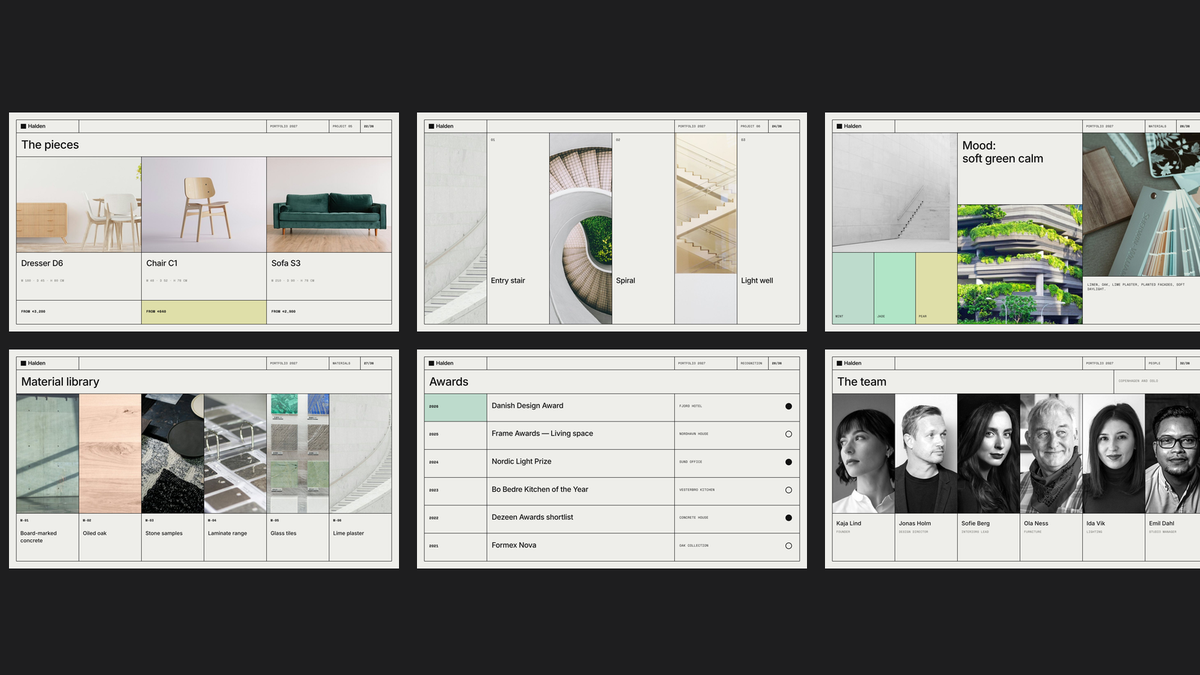Click the Halden logo on the stairs slide
Viewport: 1200px width, 675px height.
coord(441,126)
